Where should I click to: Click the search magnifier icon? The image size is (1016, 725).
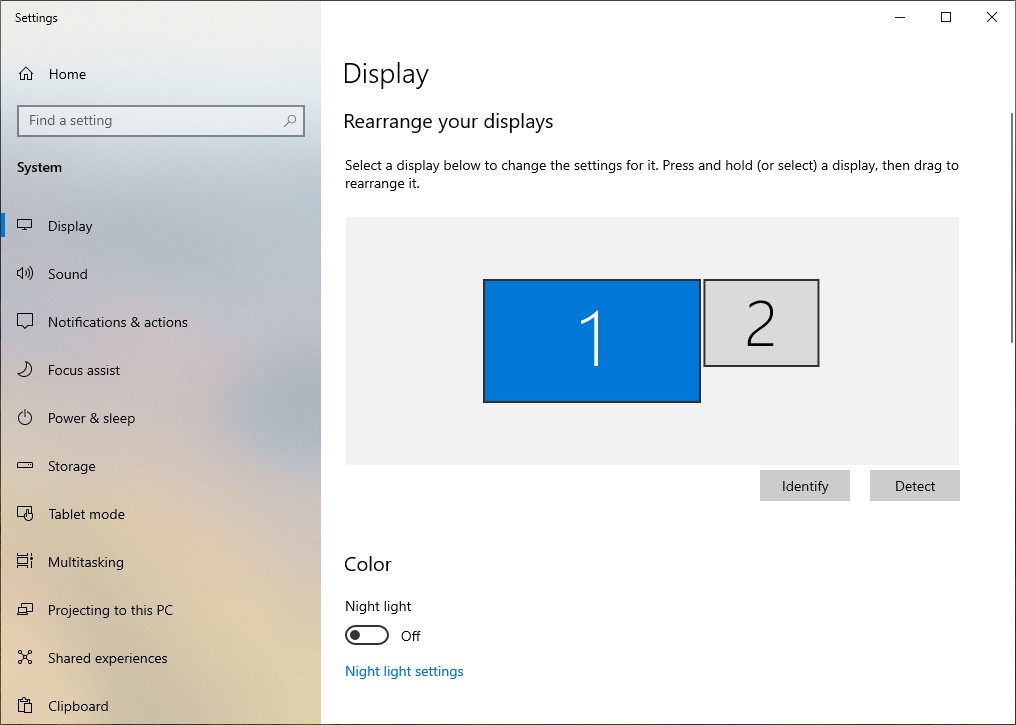click(290, 121)
